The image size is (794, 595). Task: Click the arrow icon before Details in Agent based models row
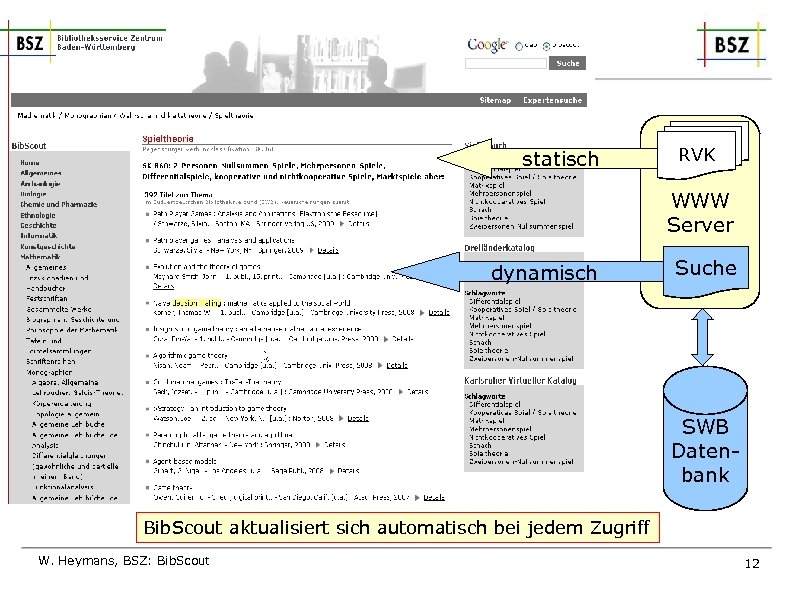(332, 470)
